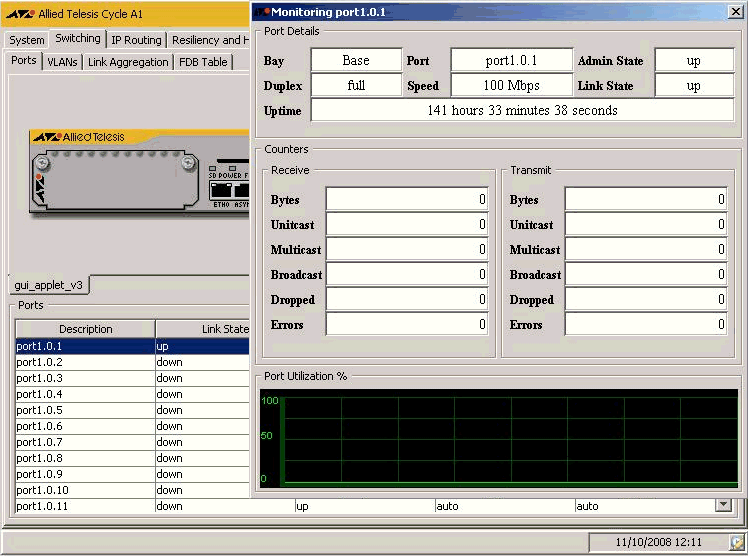Switch to the Switching tab
This screenshot has width=748, height=556.
[78, 39]
